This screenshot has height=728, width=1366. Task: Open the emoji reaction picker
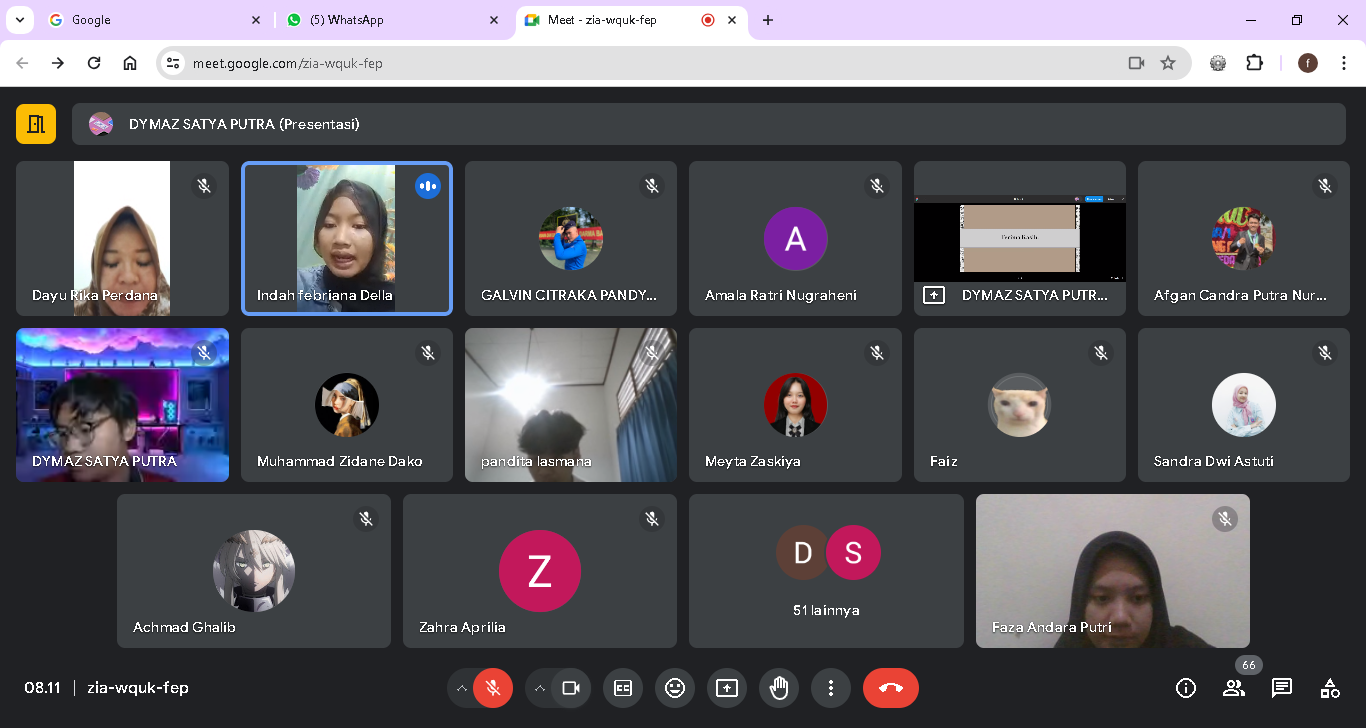pos(675,688)
